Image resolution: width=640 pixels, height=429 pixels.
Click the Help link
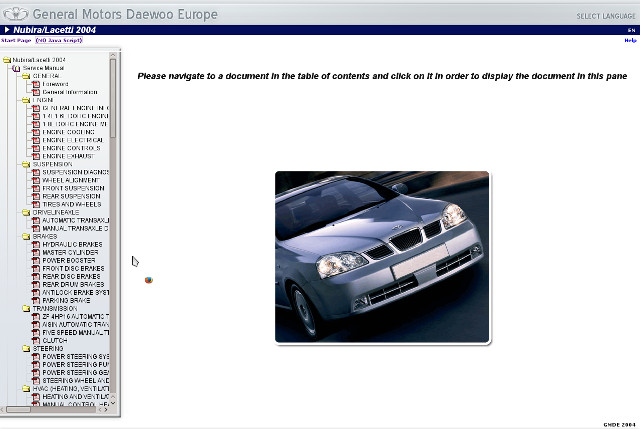(630, 41)
